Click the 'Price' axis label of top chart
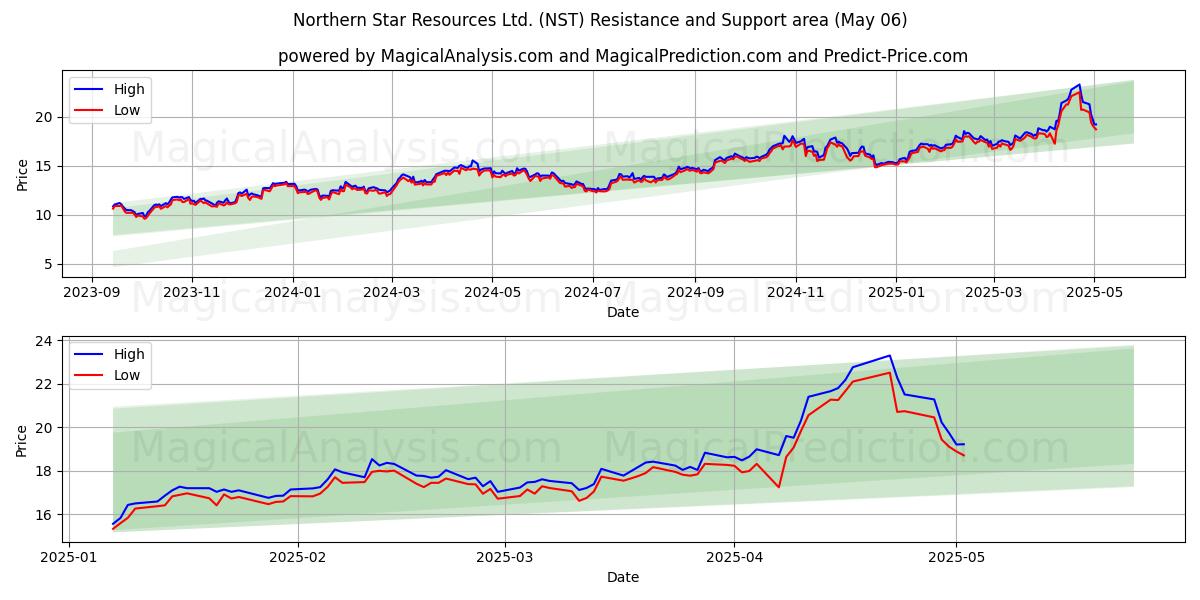Image resolution: width=1200 pixels, height=600 pixels. tap(22, 174)
